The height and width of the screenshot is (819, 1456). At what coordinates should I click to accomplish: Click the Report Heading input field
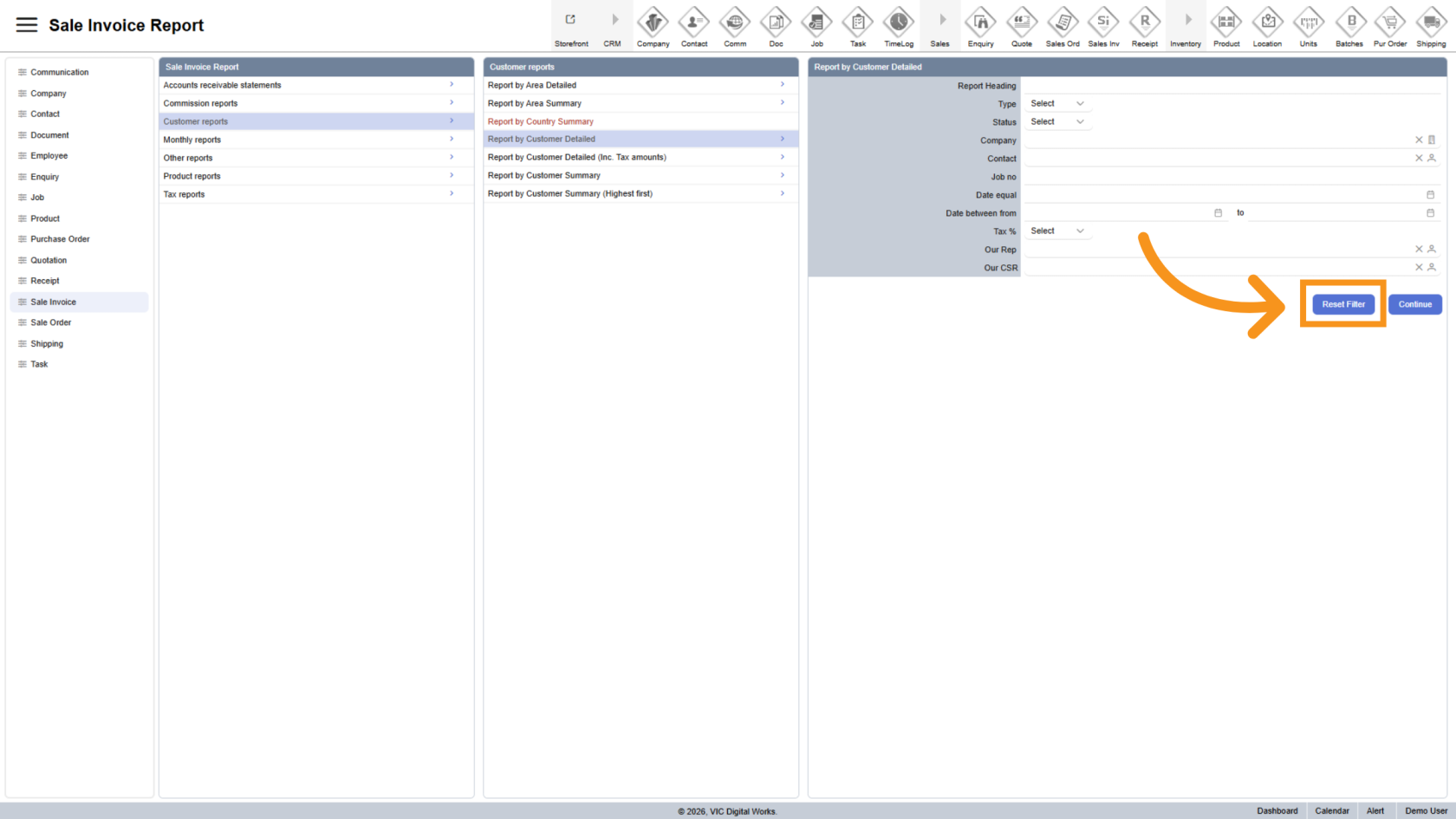(x=1231, y=86)
